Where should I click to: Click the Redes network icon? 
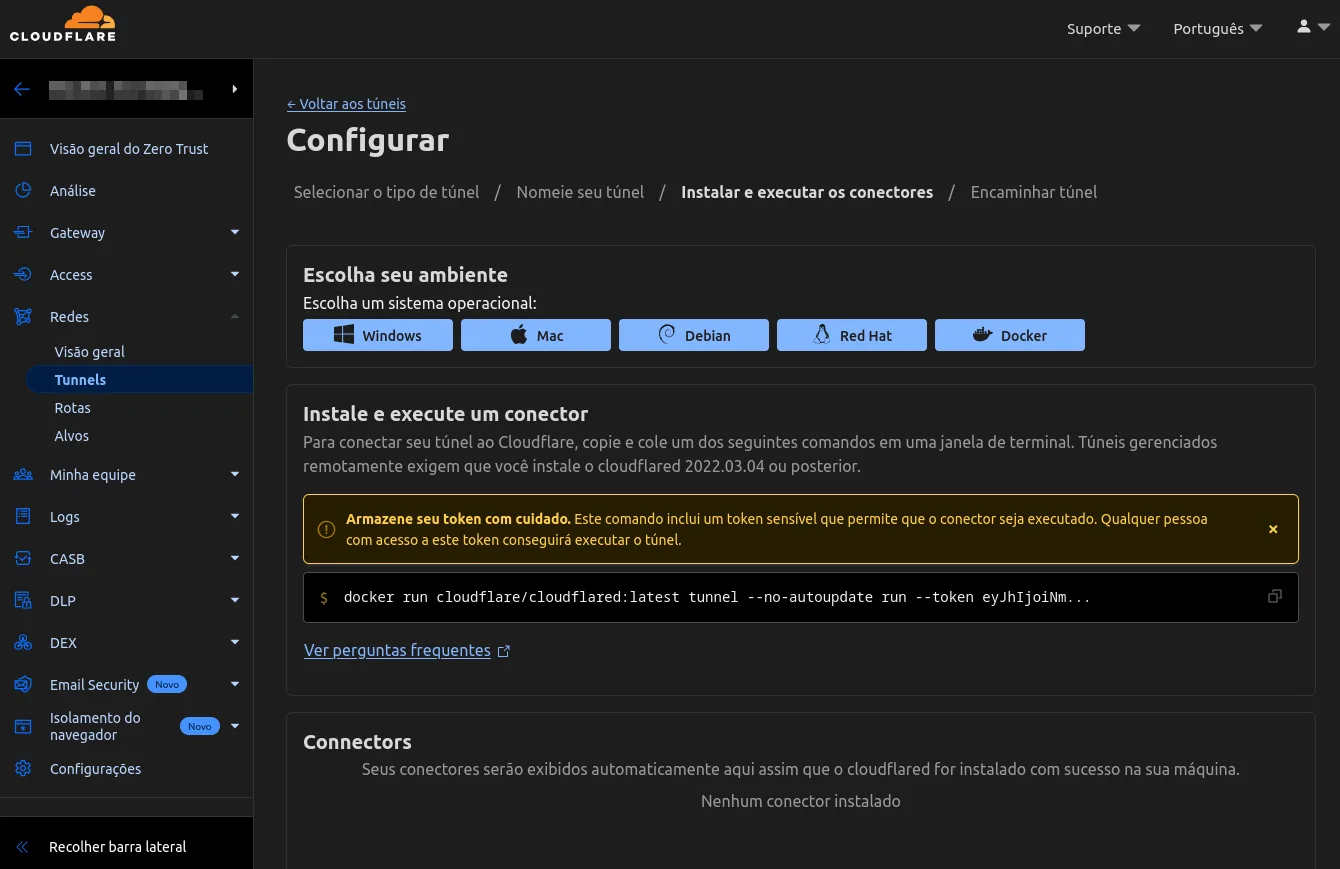click(x=23, y=317)
